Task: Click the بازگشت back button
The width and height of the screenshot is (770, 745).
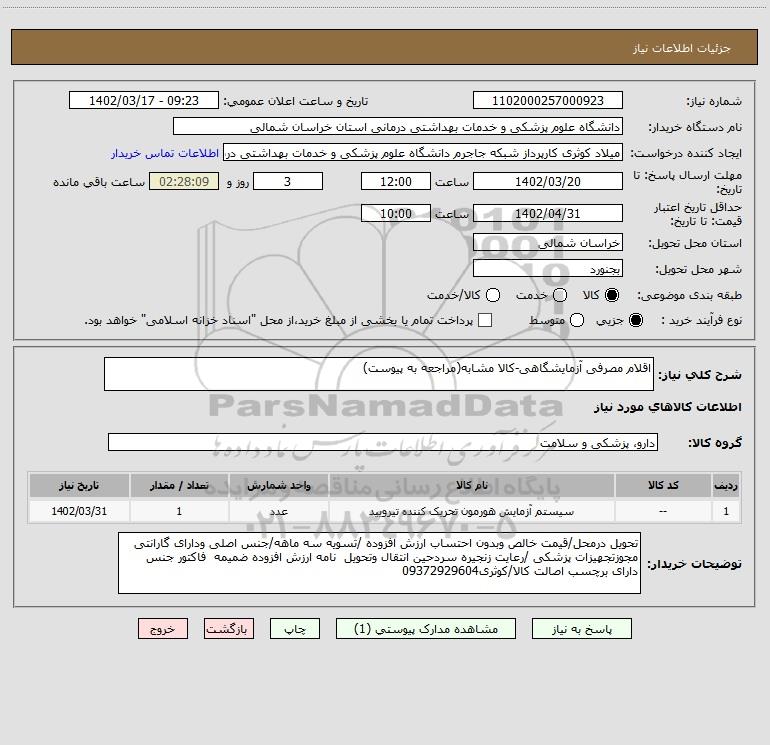Action: pos(229,629)
